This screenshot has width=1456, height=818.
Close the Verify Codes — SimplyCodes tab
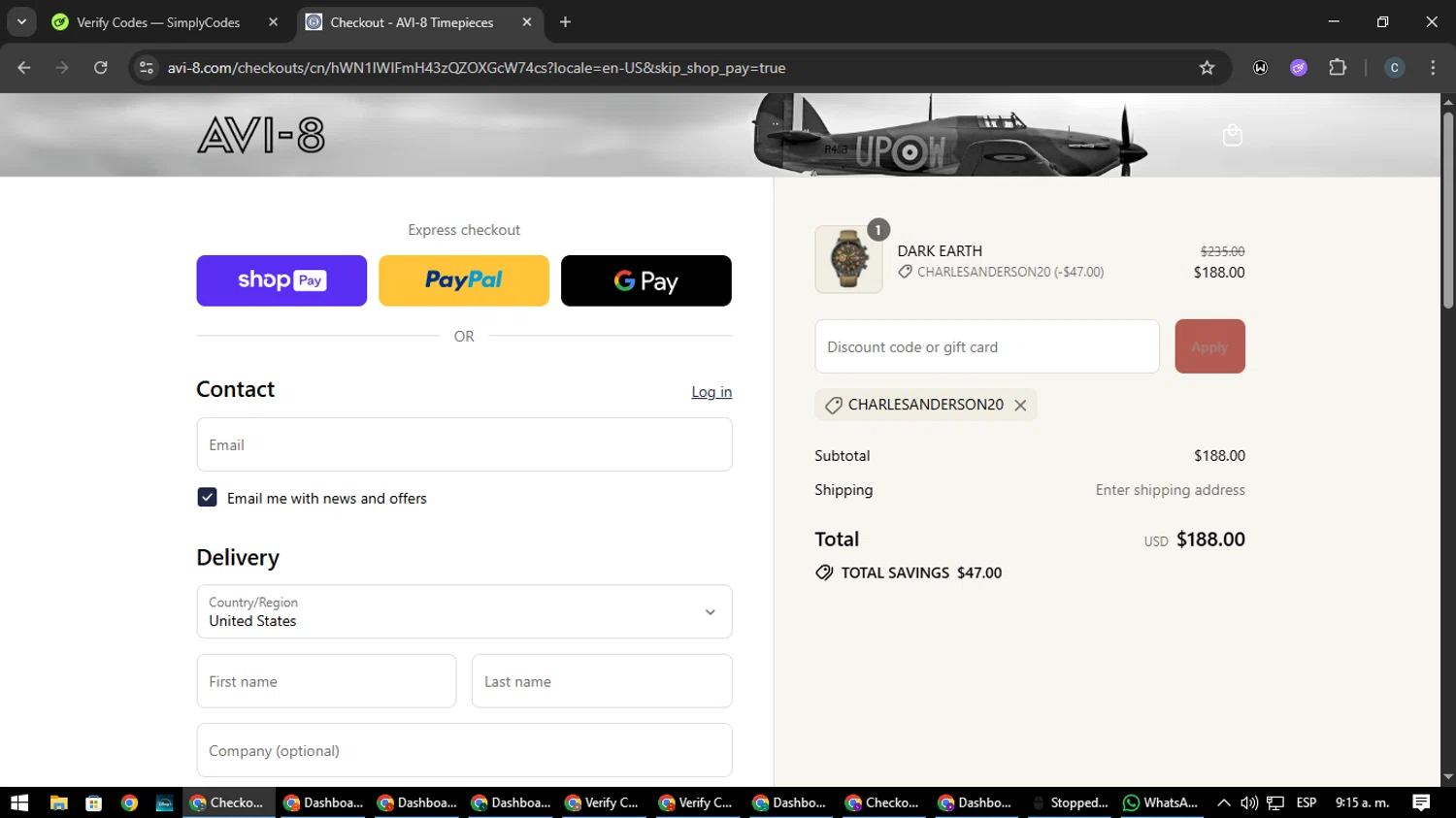click(x=273, y=22)
